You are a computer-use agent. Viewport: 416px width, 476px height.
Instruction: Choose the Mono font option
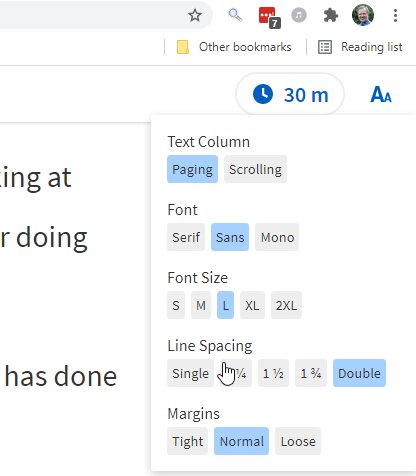[x=277, y=237]
